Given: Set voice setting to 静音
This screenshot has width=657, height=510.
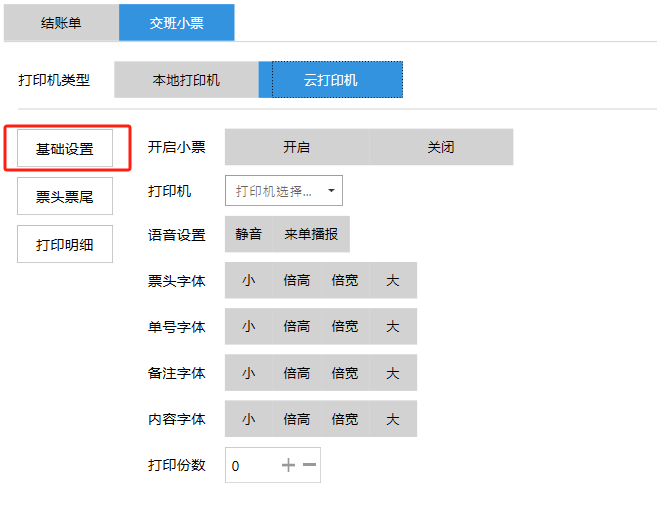Looking at the screenshot, I should tap(249, 234).
